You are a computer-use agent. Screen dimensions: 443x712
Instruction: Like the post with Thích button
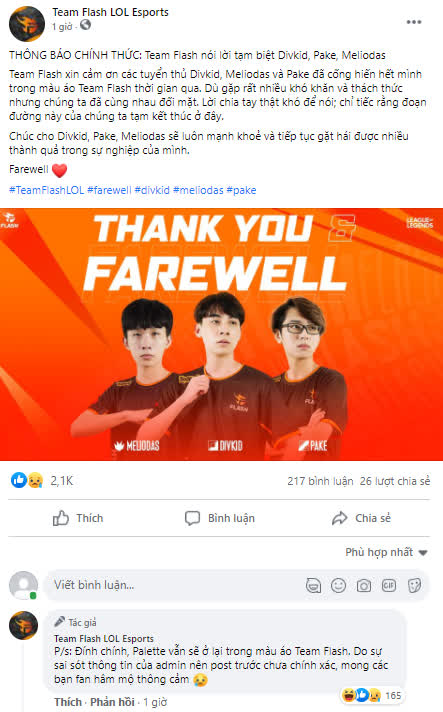coord(78,518)
